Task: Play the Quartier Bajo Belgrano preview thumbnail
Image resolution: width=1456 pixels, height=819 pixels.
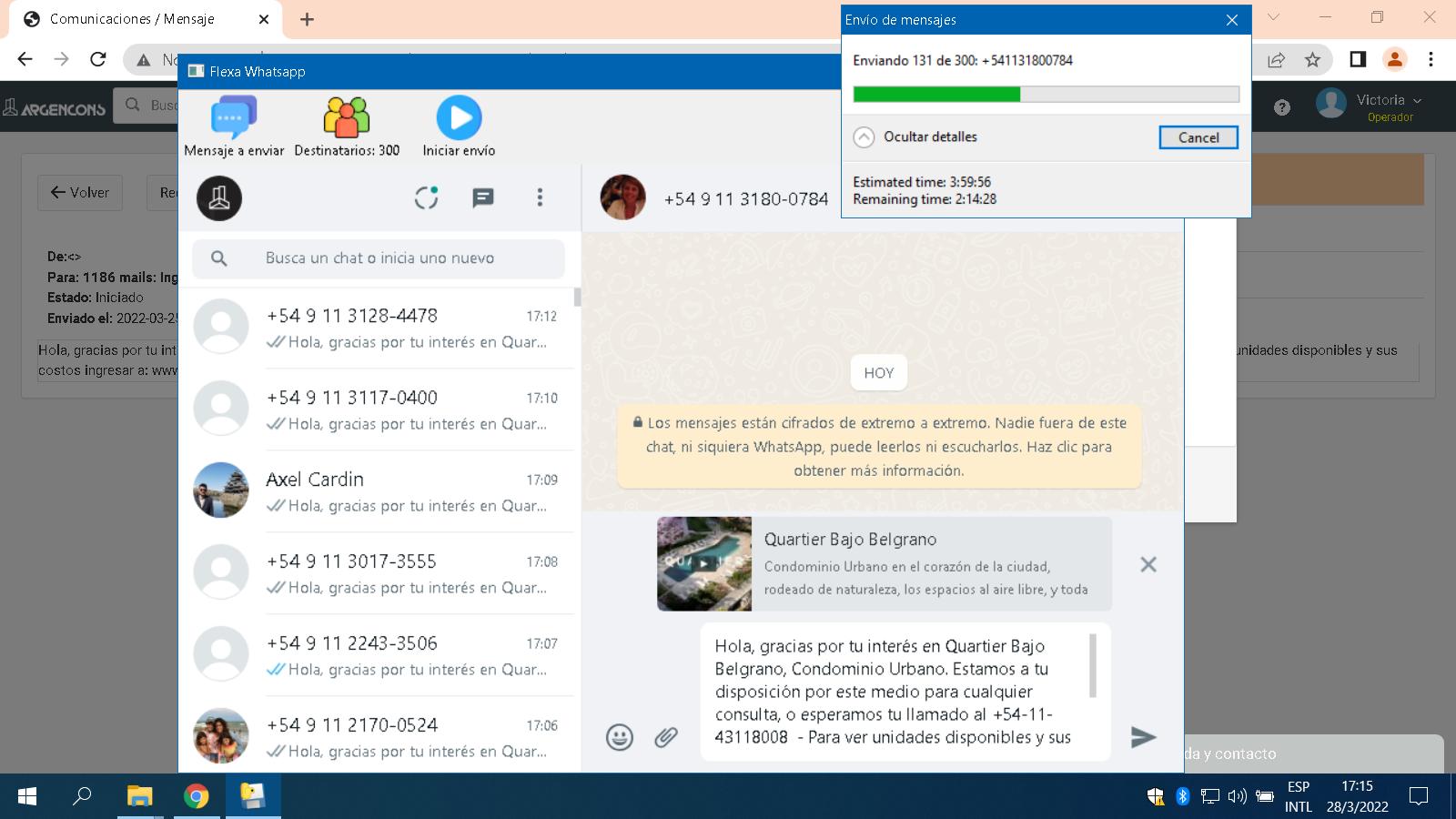Action: 704,563
